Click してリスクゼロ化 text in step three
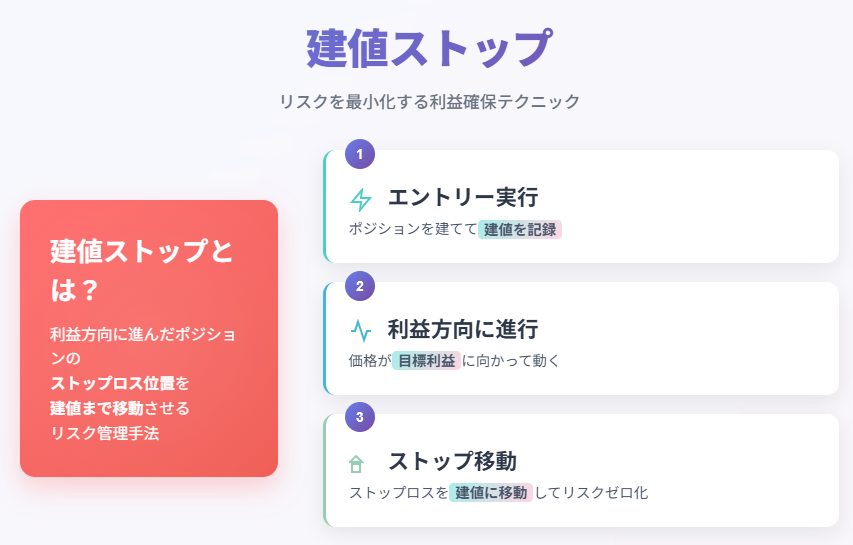The image size is (853, 545). pos(591,492)
